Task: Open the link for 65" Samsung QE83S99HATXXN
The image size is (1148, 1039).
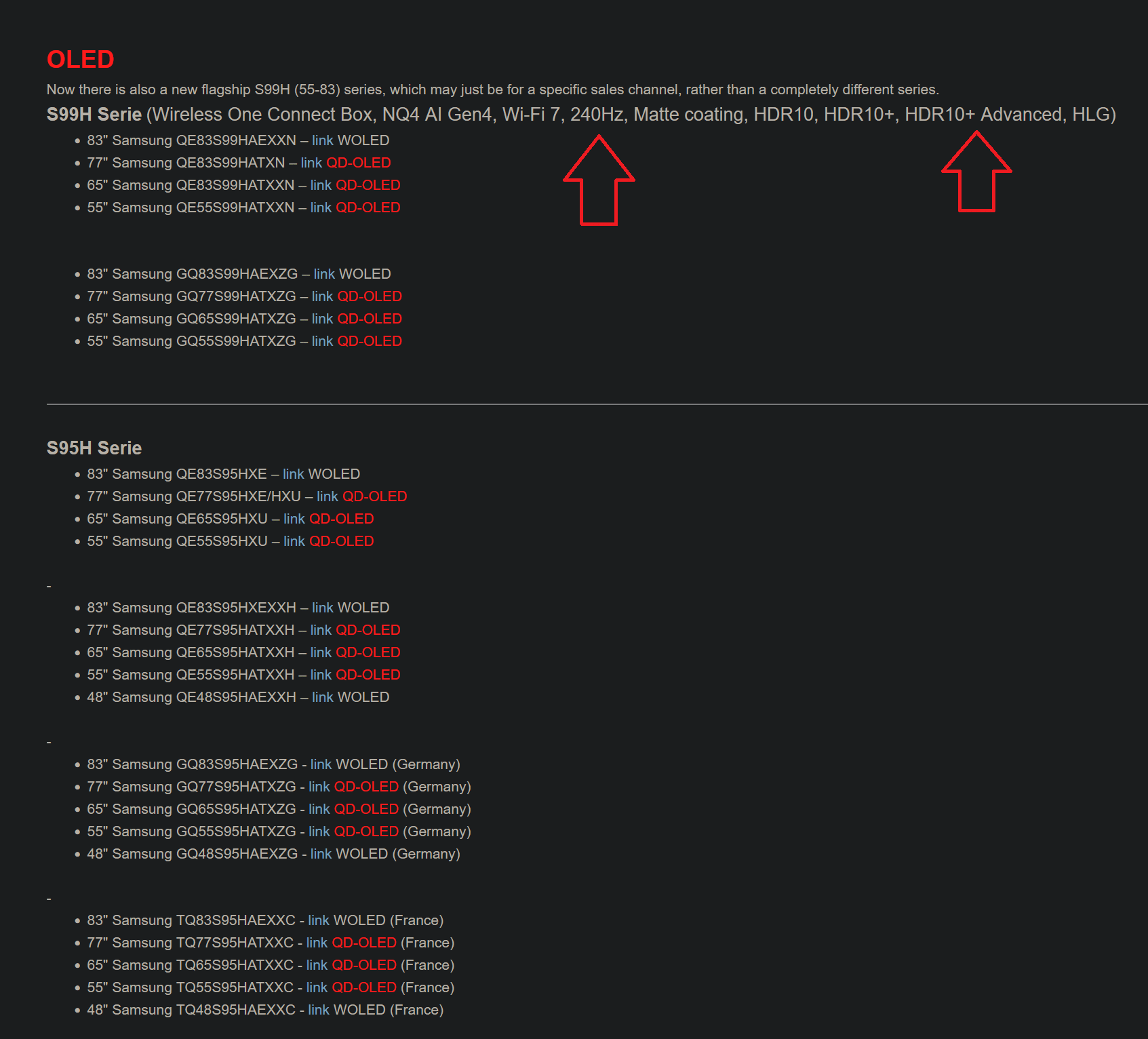Action: (x=319, y=185)
